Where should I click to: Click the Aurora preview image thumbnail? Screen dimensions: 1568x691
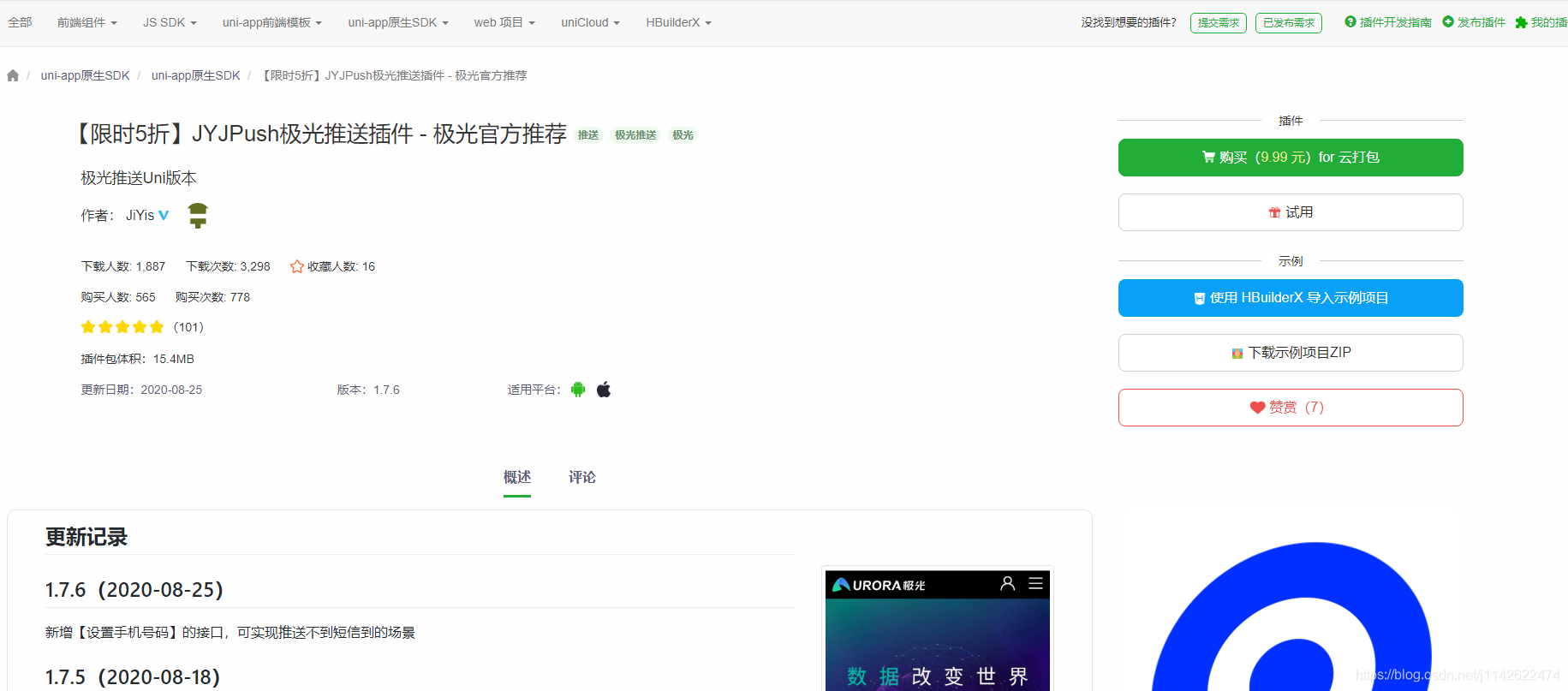point(938,629)
